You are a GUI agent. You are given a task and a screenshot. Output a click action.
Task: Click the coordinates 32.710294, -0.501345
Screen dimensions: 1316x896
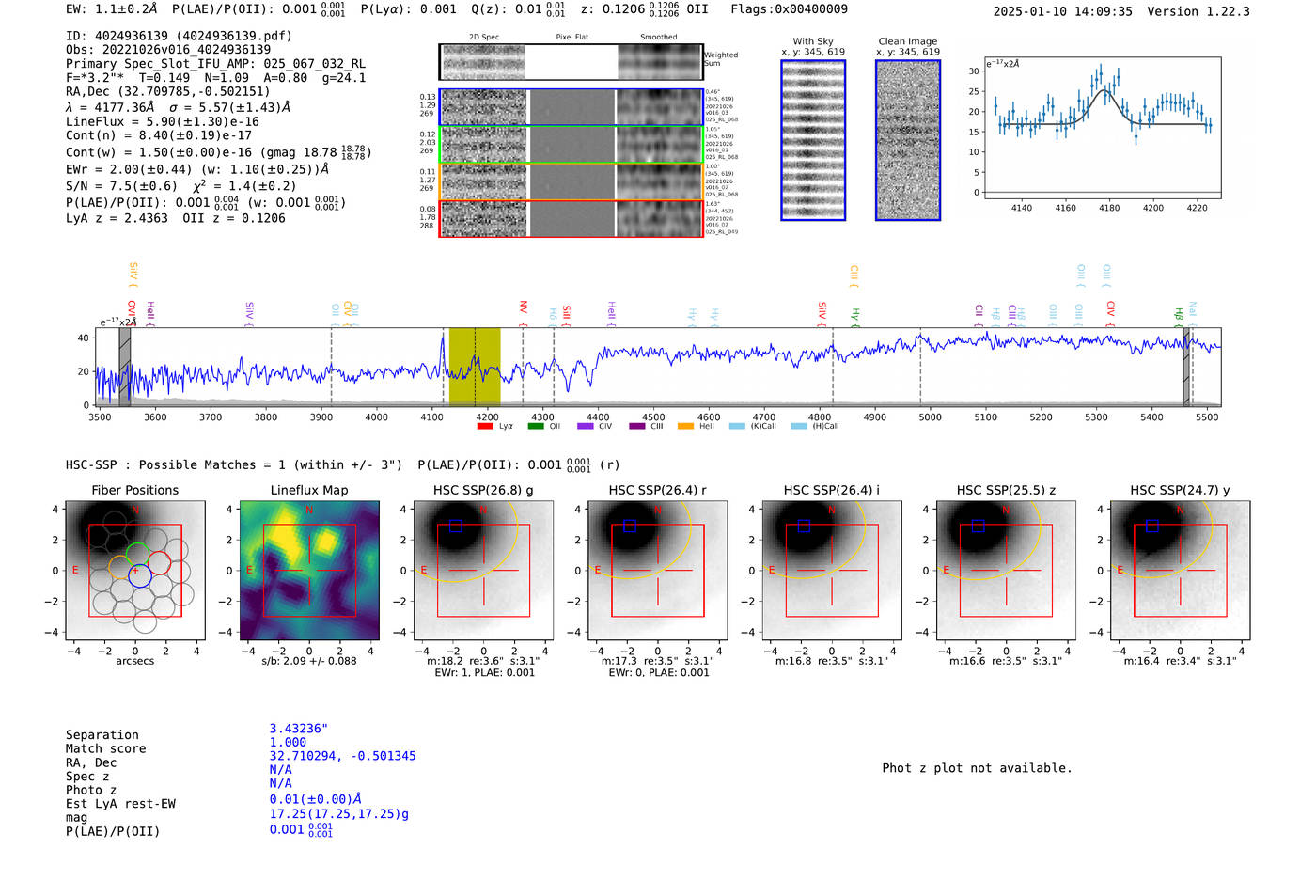tap(342, 756)
